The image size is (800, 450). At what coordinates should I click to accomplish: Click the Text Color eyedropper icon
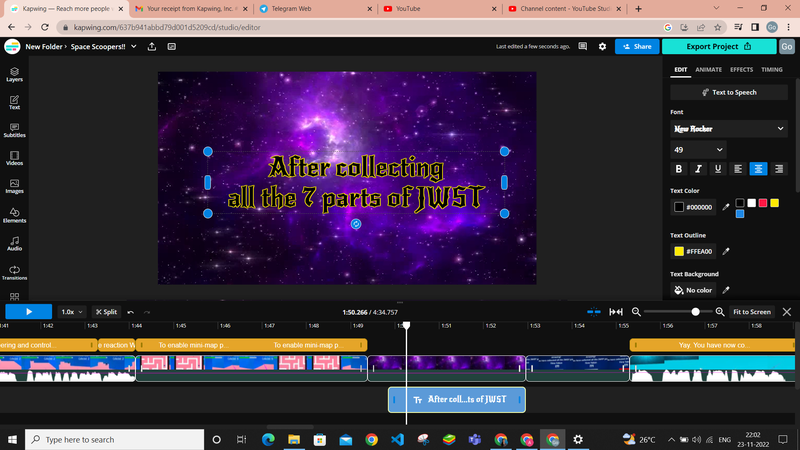[727, 207]
